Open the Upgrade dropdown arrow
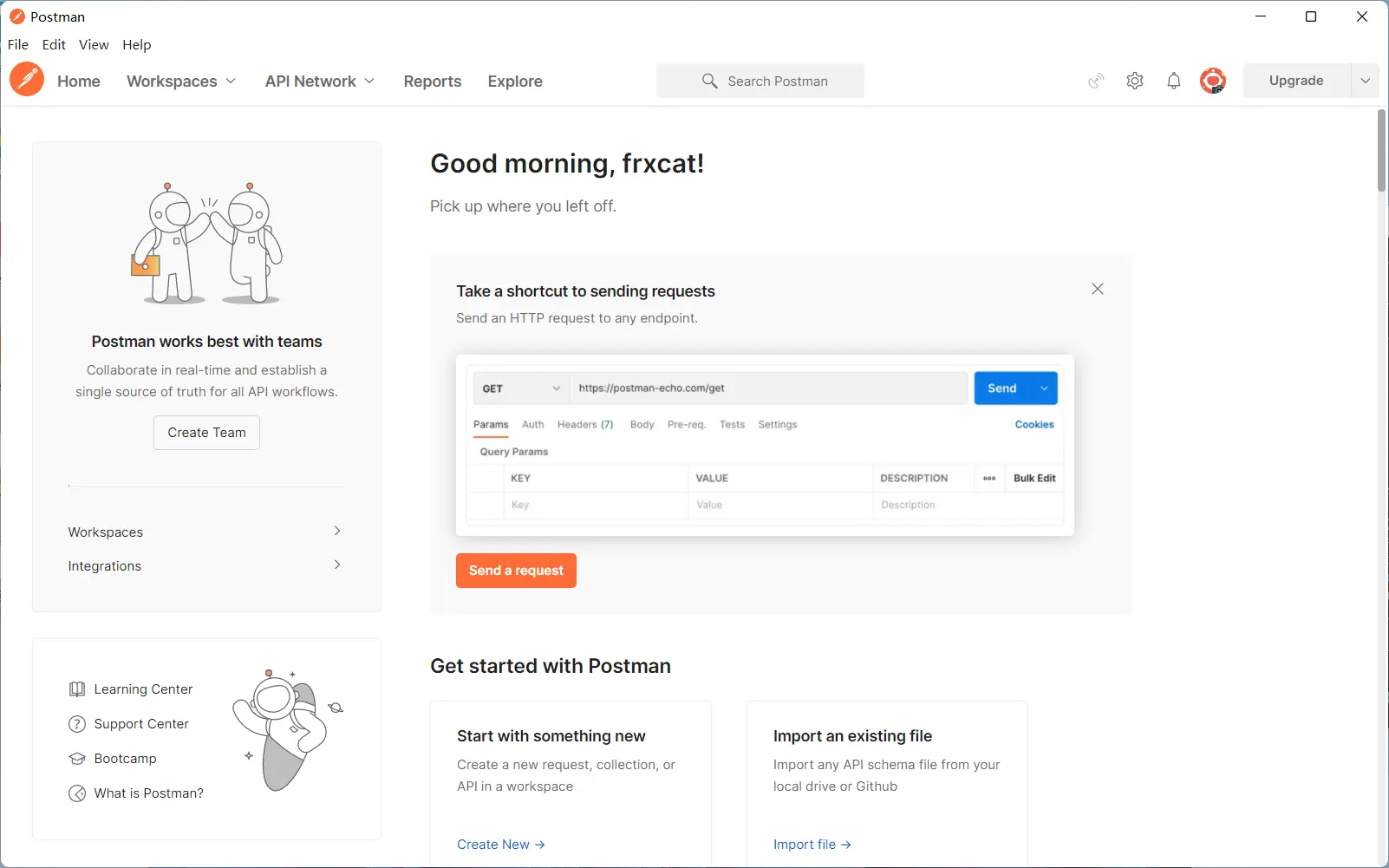 [1365, 81]
